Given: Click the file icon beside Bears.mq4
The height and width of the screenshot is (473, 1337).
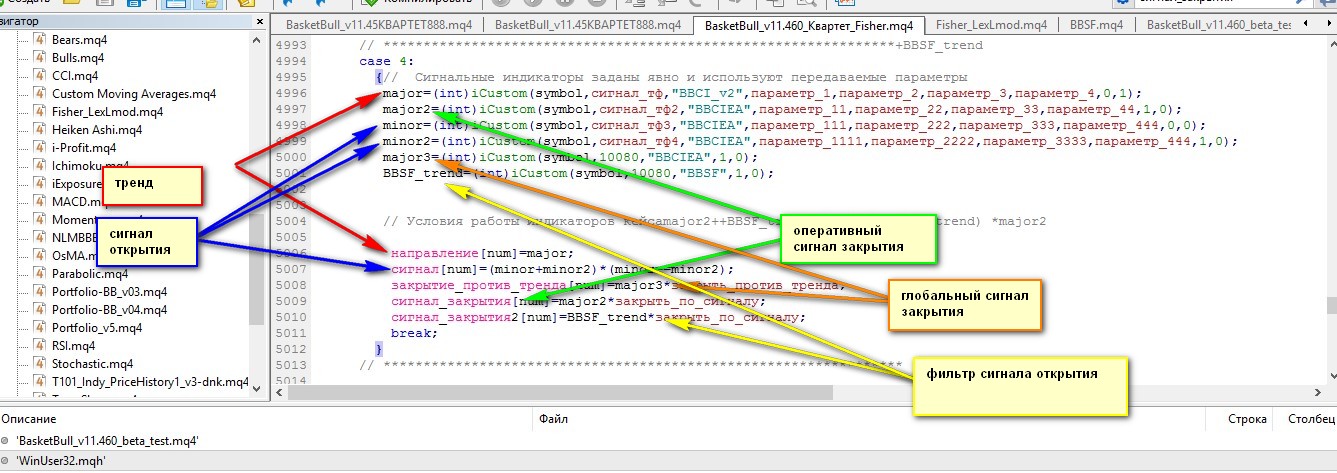Looking at the screenshot, I should point(40,39).
